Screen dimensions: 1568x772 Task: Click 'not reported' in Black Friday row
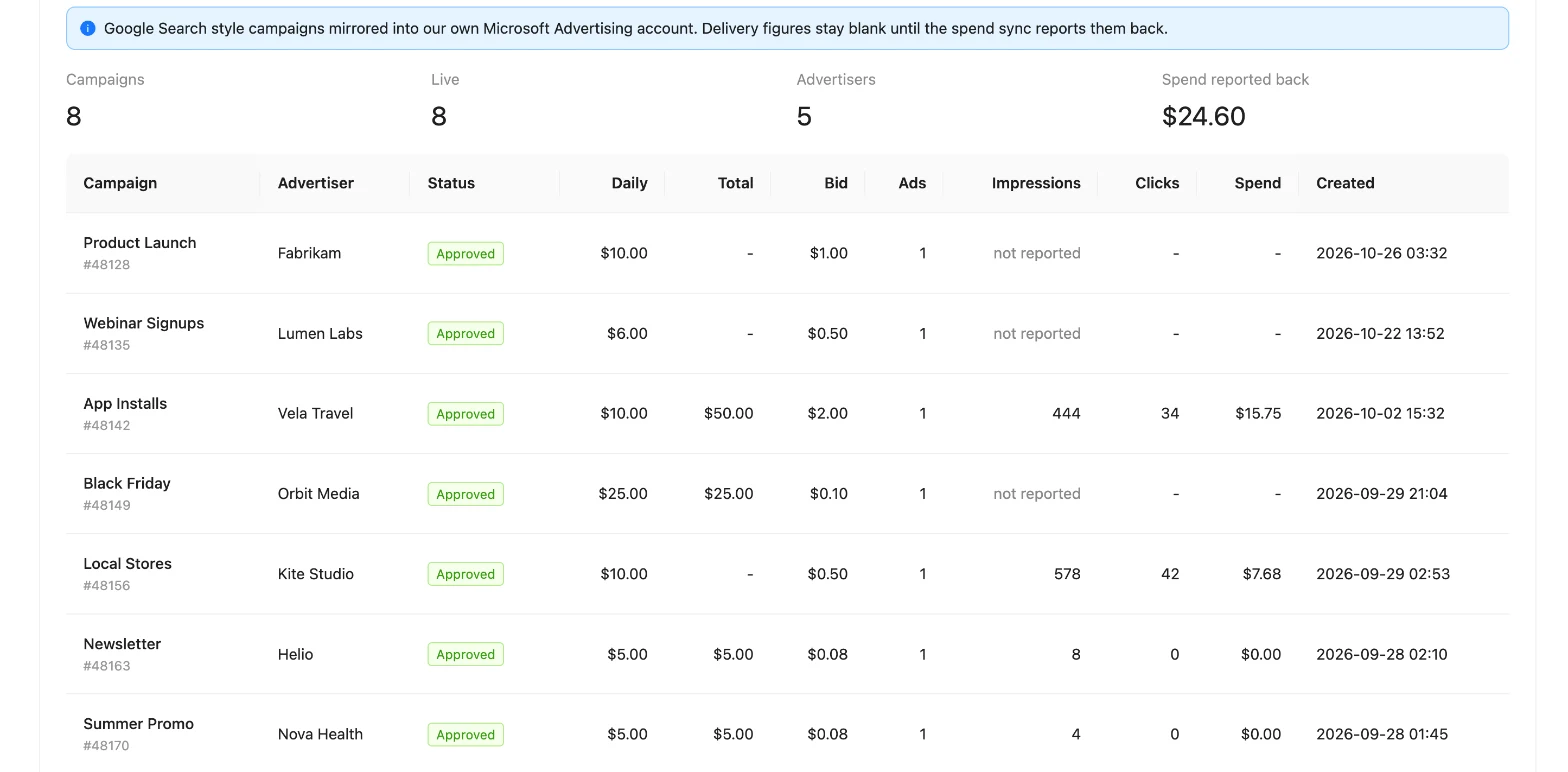pyautogui.click(x=1037, y=493)
